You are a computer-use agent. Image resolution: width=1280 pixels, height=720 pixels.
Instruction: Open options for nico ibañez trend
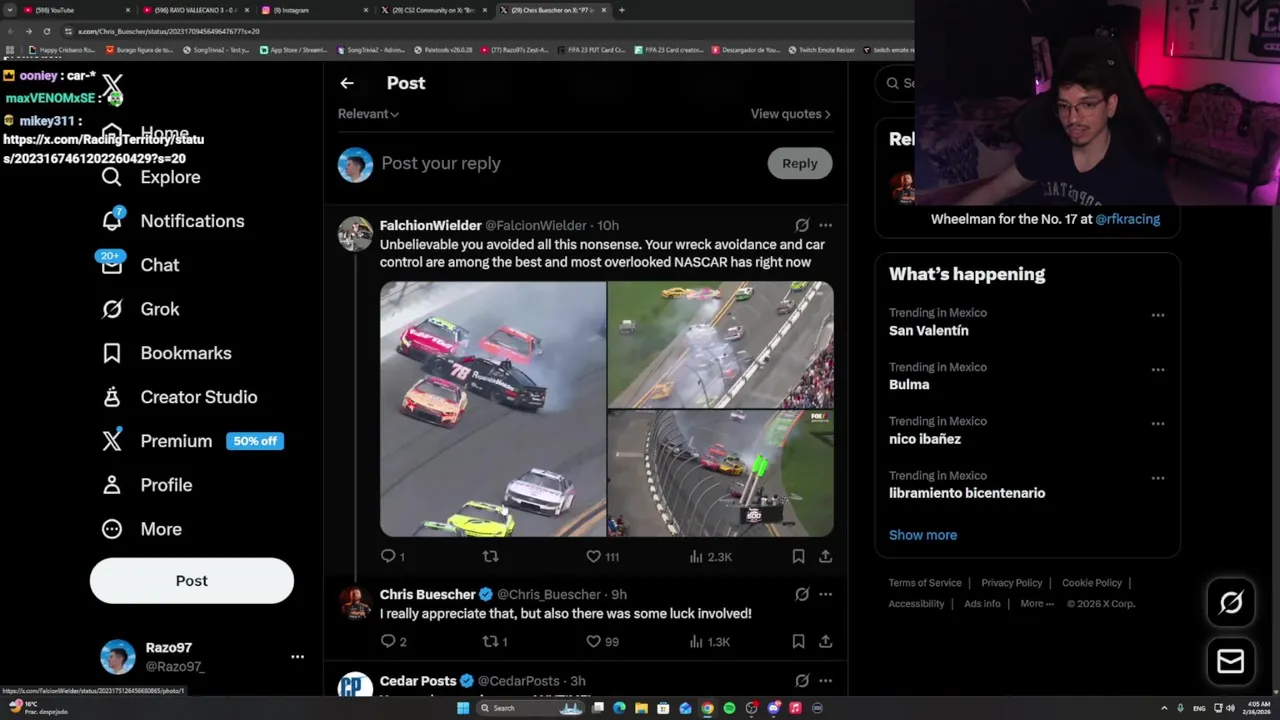pyautogui.click(x=1157, y=423)
